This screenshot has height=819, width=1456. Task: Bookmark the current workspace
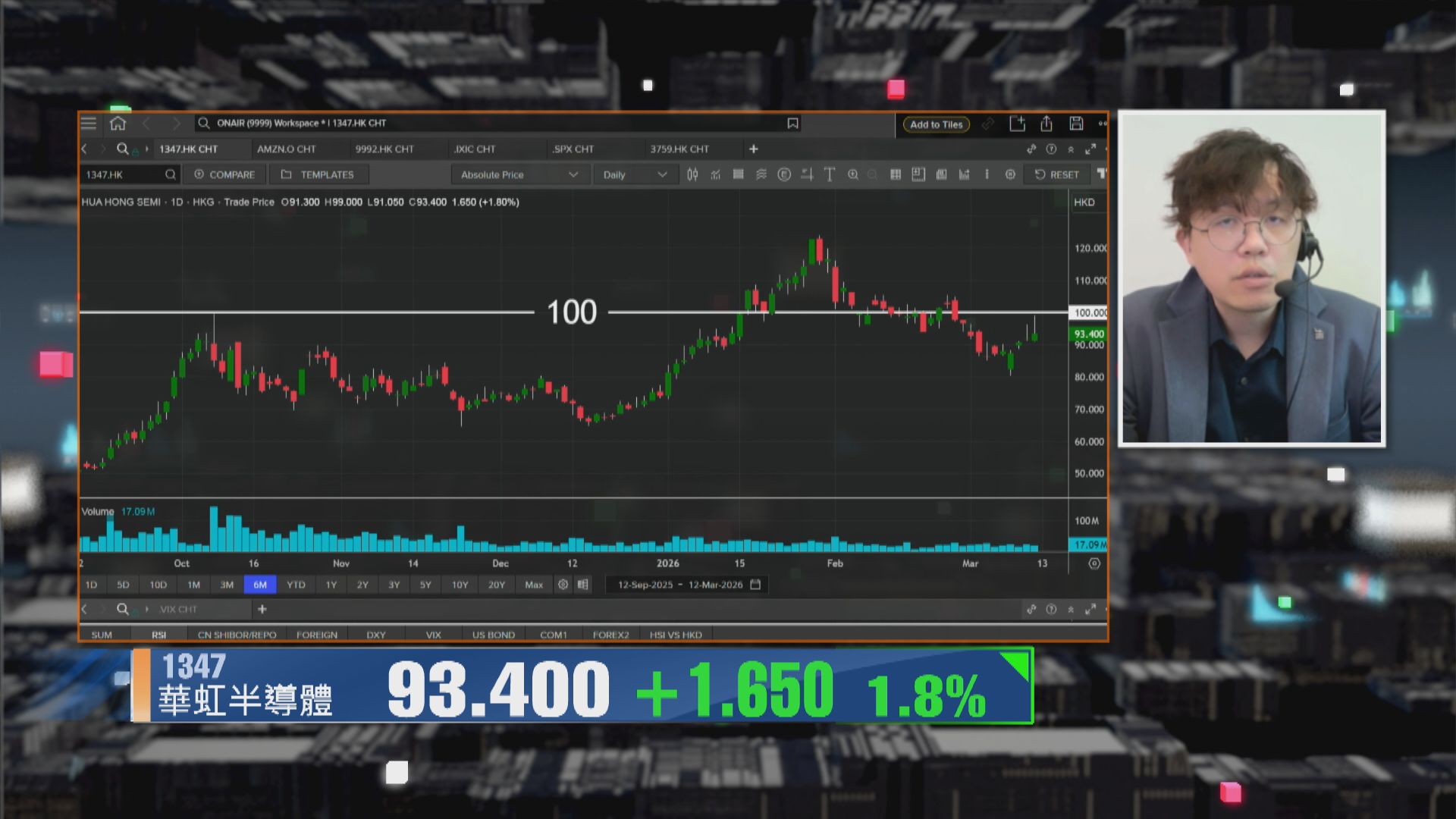pyautogui.click(x=792, y=123)
